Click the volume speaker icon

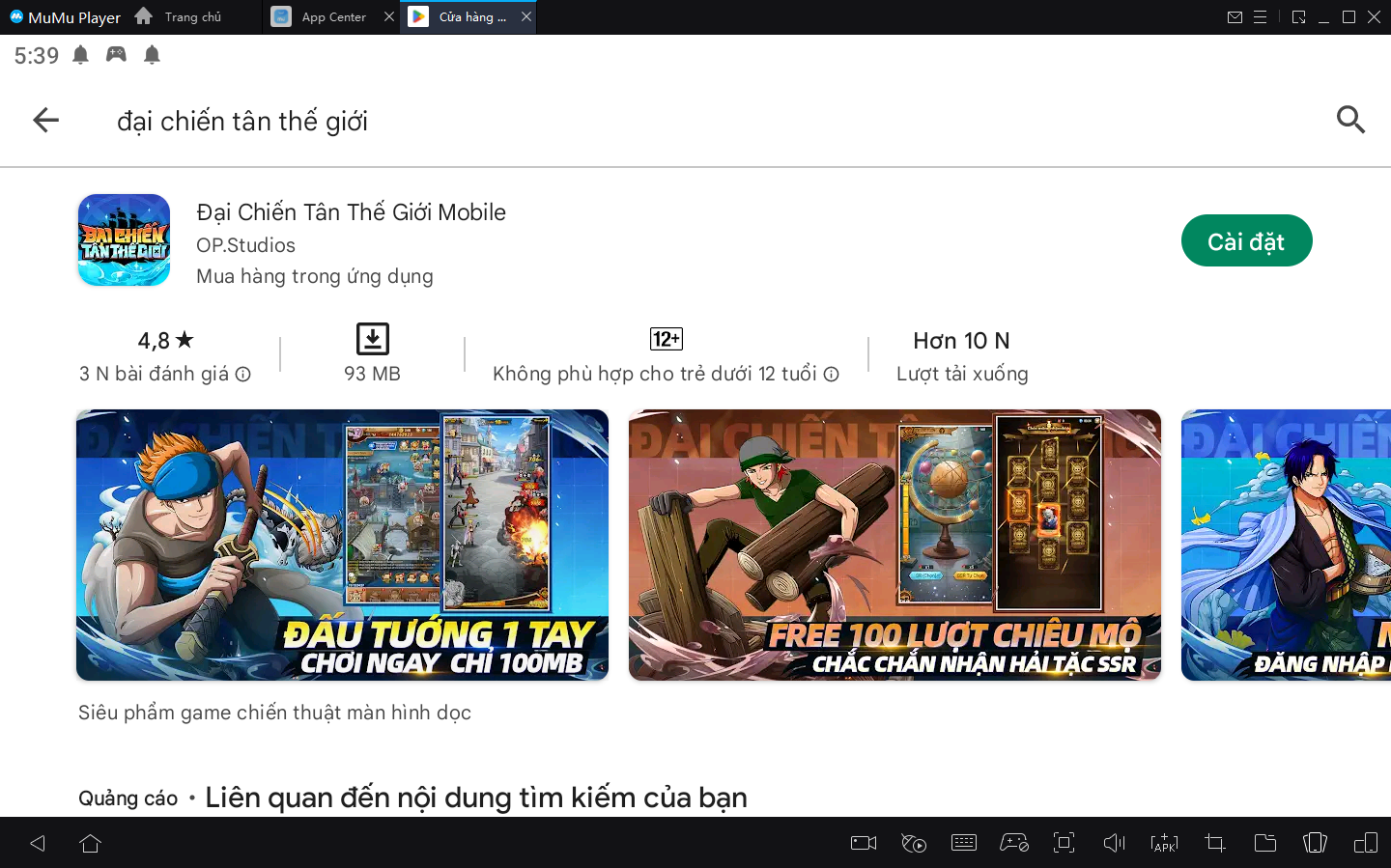(x=1114, y=843)
